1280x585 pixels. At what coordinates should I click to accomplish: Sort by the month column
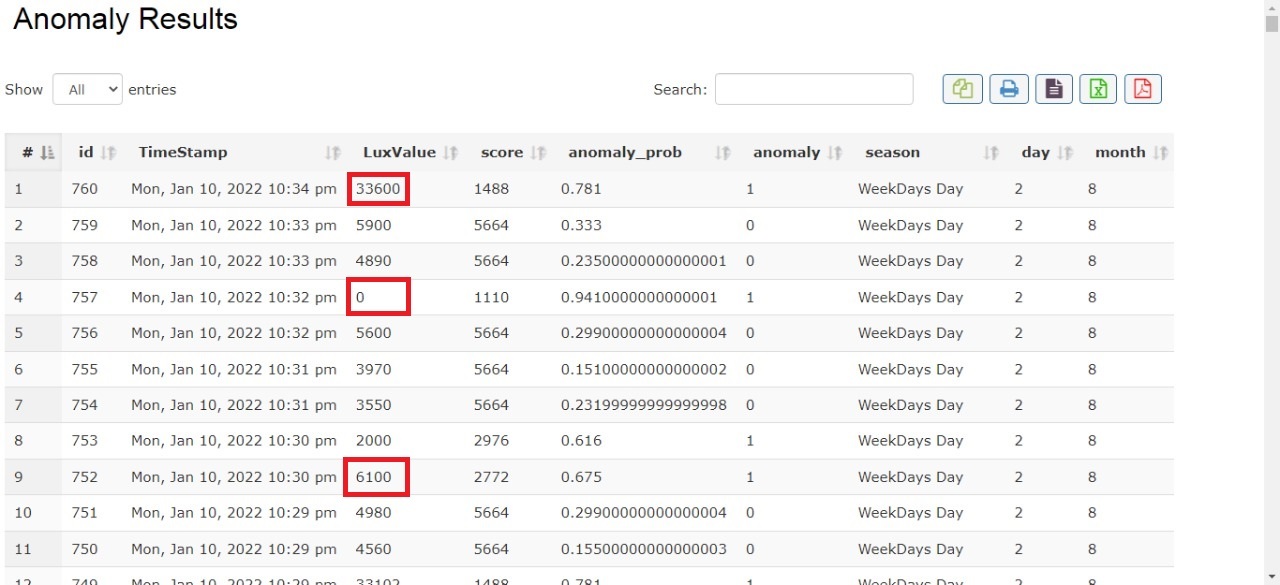1130,153
